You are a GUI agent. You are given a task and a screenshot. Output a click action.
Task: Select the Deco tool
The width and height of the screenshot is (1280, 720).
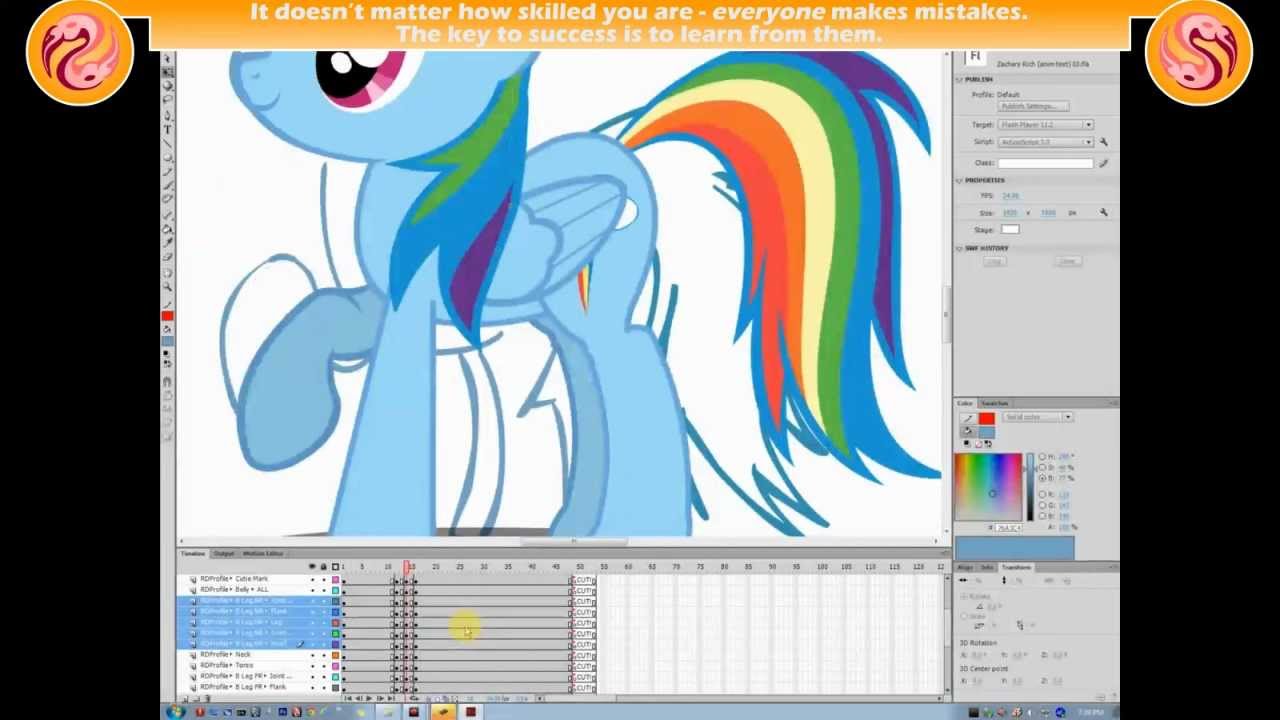pos(168,199)
